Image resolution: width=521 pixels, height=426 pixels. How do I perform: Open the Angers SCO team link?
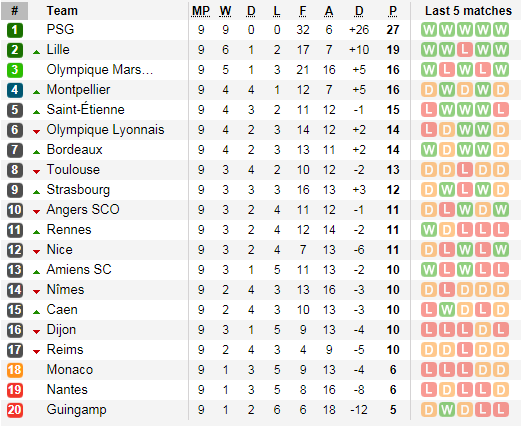(x=83, y=210)
